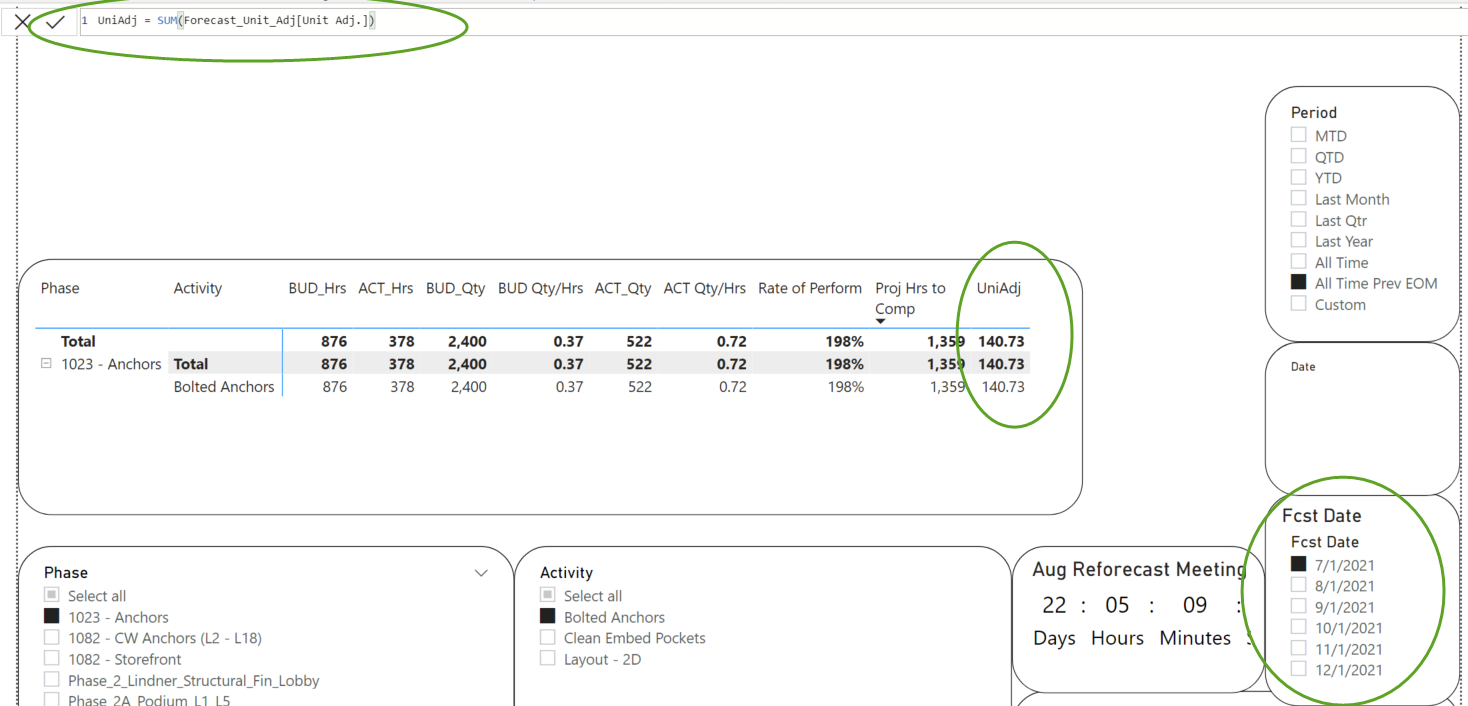Click the Period slicer title
The height and width of the screenshot is (706, 1468).
(1314, 113)
